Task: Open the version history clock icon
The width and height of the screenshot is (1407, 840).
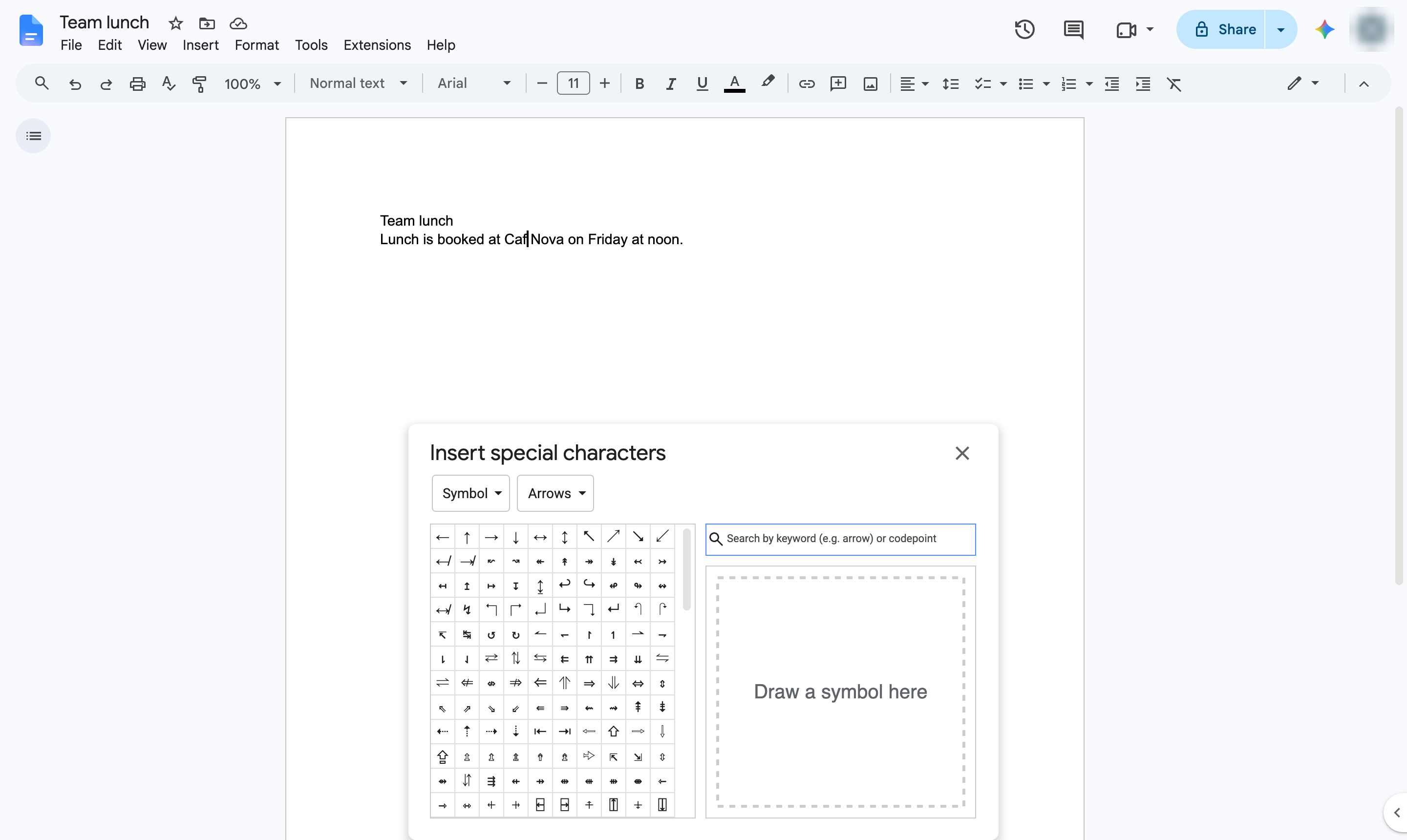Action: (x=1024, y=29)
